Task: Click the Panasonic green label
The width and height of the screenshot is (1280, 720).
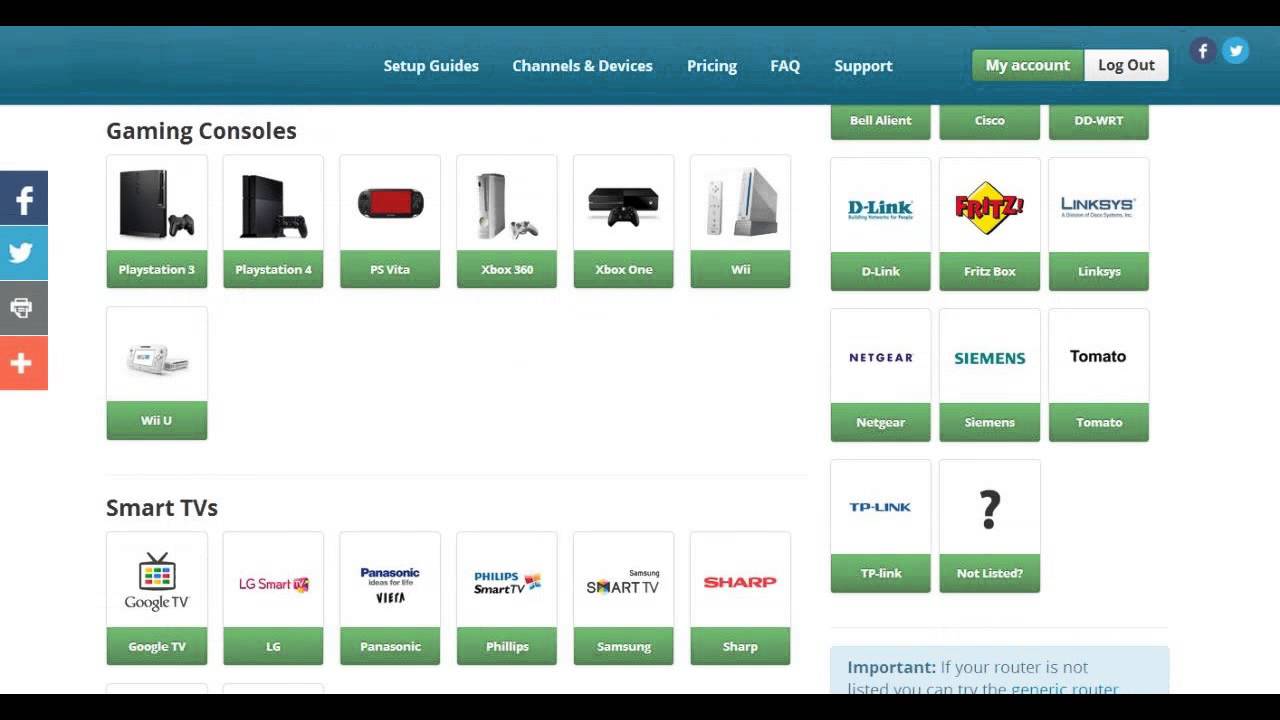Action: (390, 646)
